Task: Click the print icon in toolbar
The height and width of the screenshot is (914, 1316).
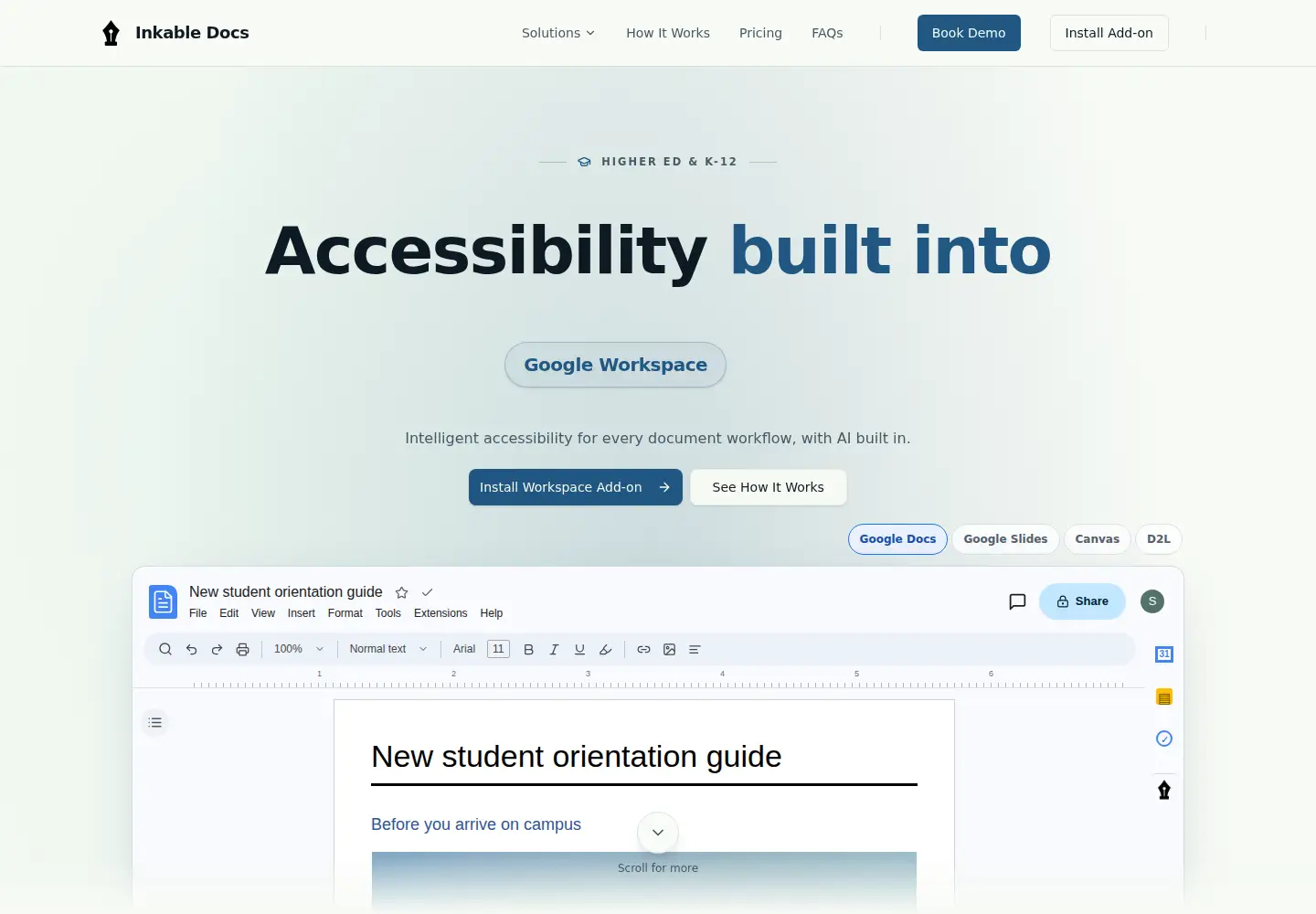Action: [x=242, y=649]
